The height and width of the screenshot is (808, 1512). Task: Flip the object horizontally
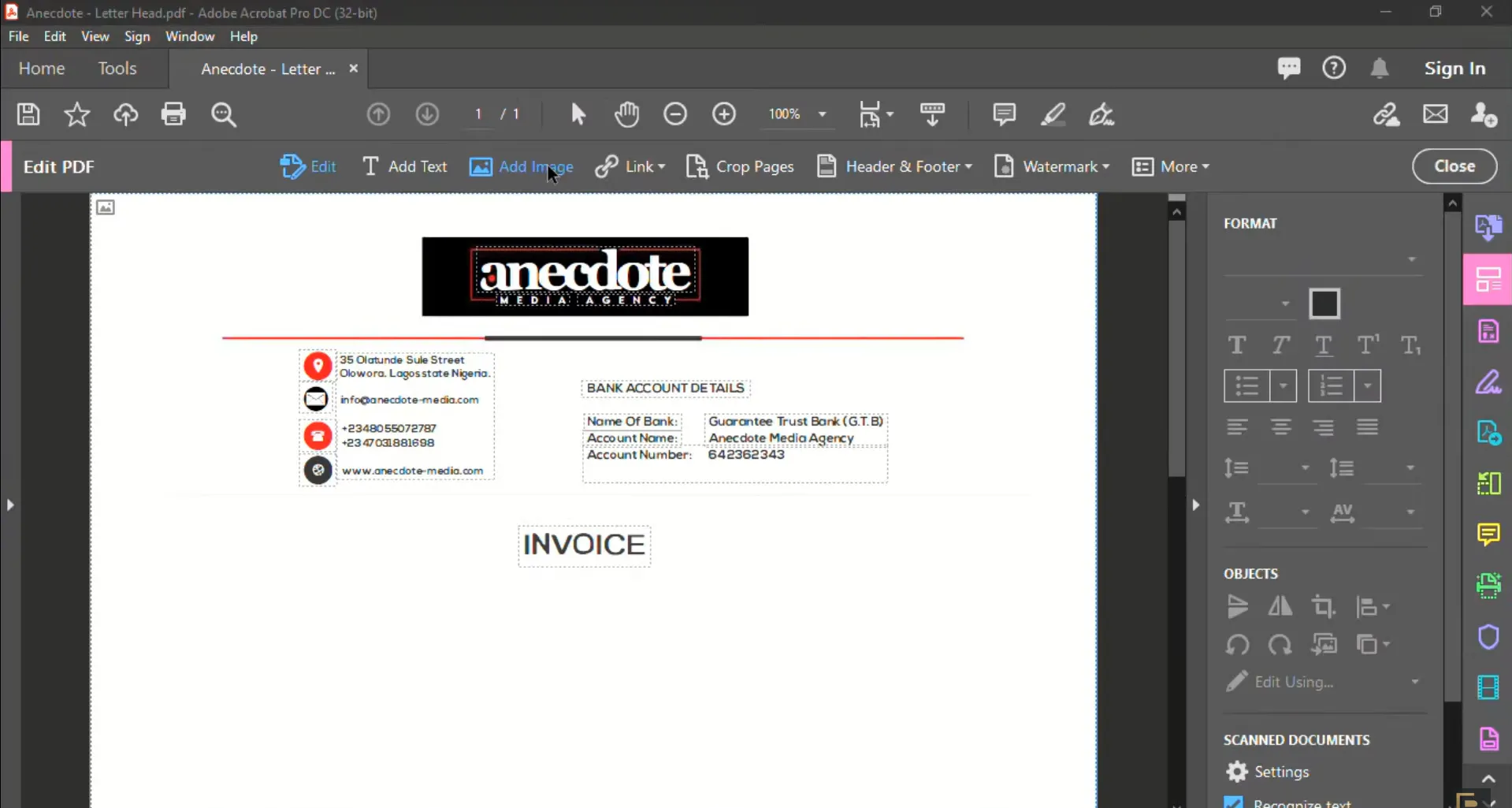pyautogui.click(x=1280, y=606)
